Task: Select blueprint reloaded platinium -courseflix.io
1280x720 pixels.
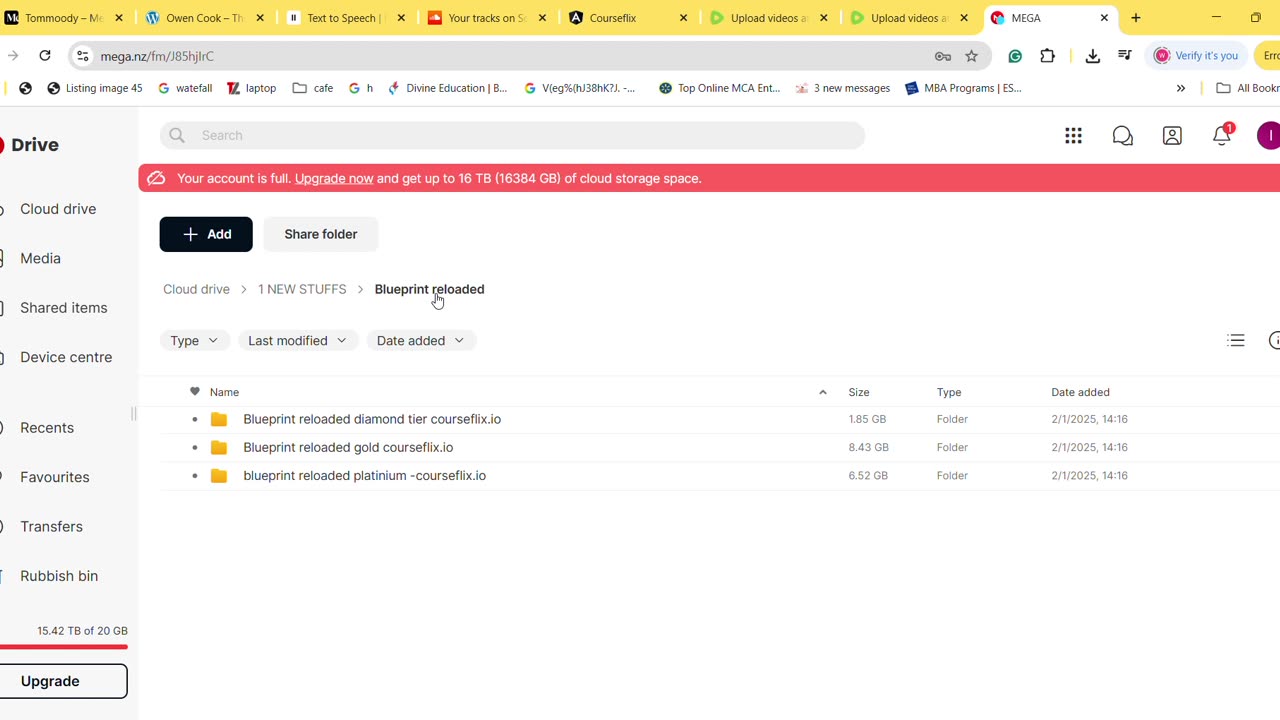Action: click(364, 476)
